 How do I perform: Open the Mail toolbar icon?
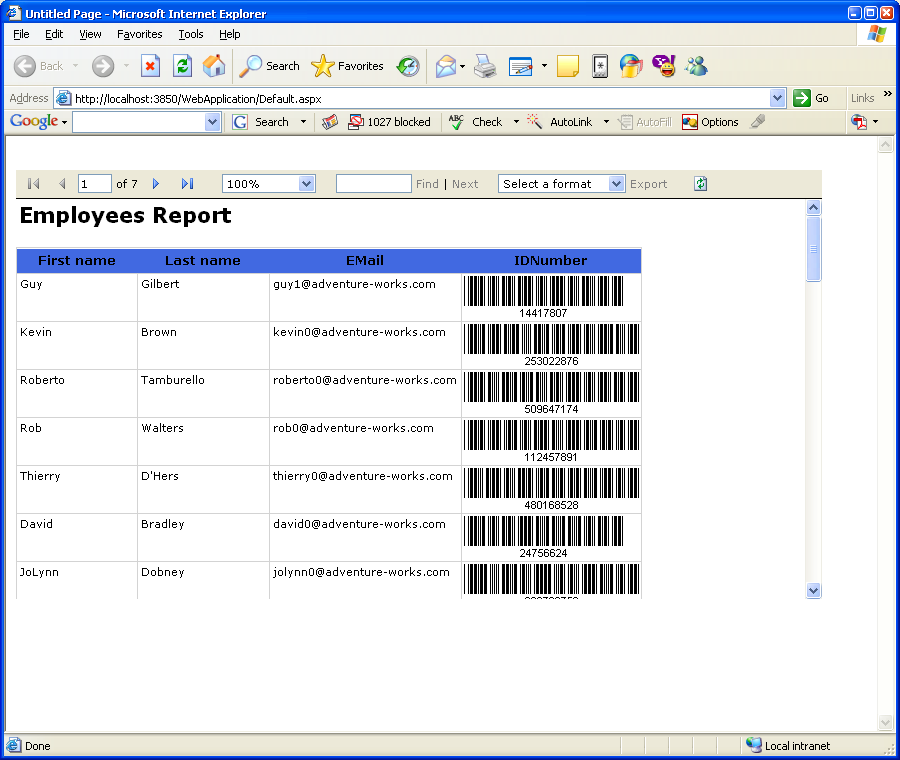[x=445, y=66]
